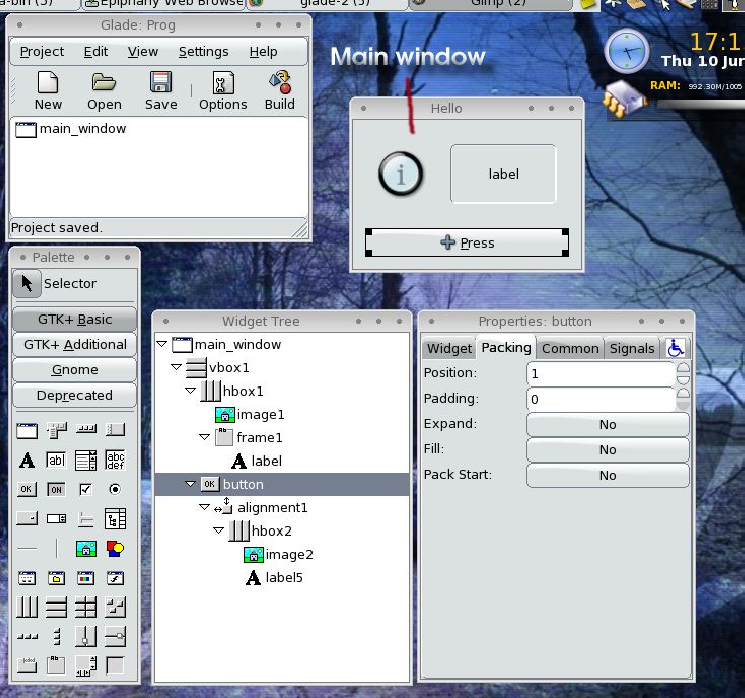Select the Notebook widget in the palette
The width and height of the screenshot is (745, 698).
[27, 665]
